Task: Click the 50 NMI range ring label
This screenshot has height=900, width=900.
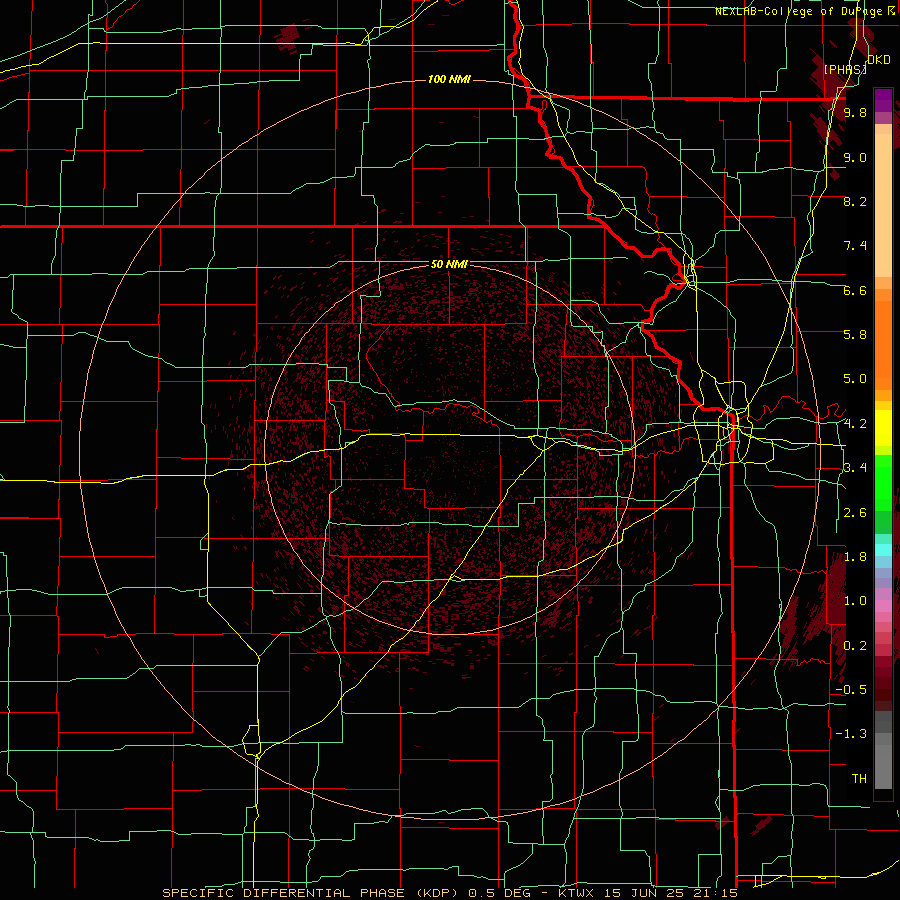Action: (449, 265)
